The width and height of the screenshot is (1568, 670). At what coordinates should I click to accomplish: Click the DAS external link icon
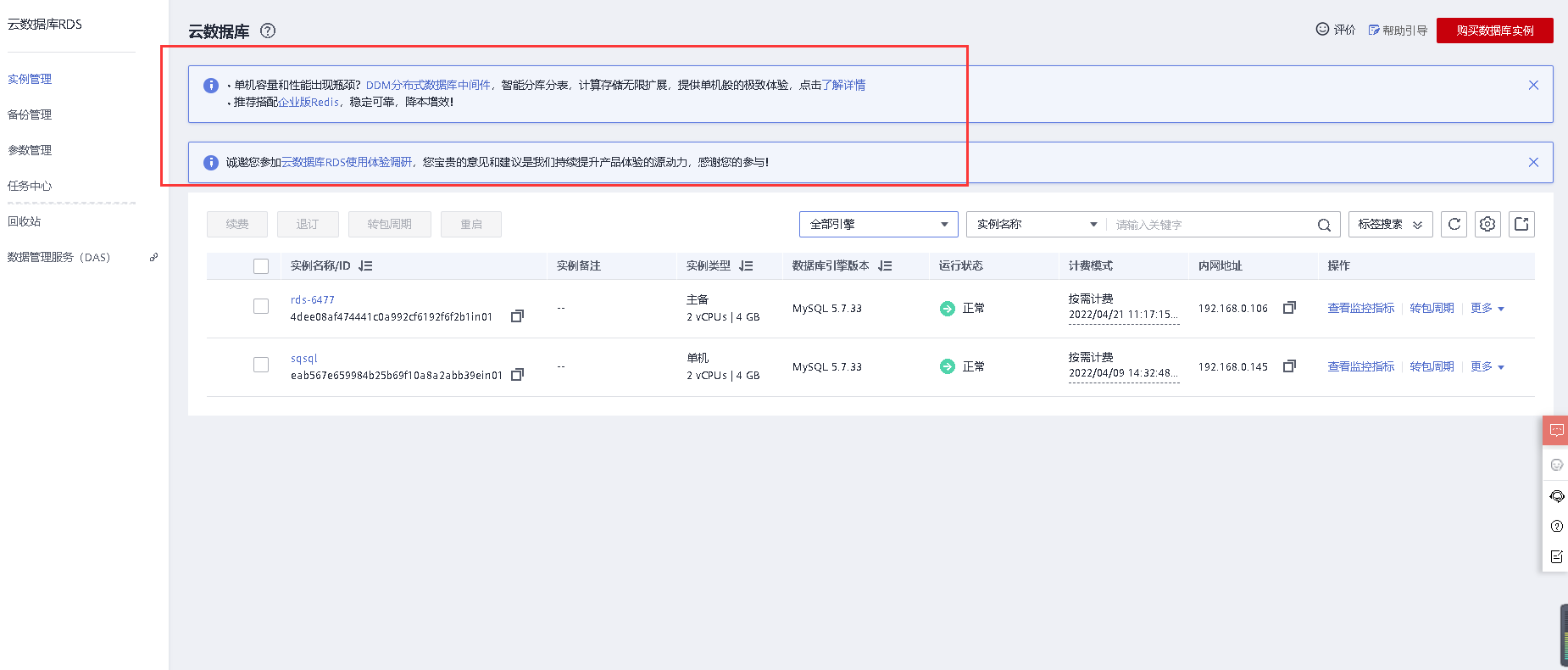coord(153,257)
